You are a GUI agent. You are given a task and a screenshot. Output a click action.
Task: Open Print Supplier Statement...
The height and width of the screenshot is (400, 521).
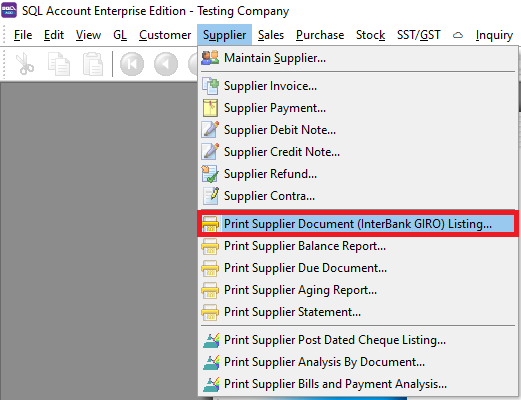[358, 312]
